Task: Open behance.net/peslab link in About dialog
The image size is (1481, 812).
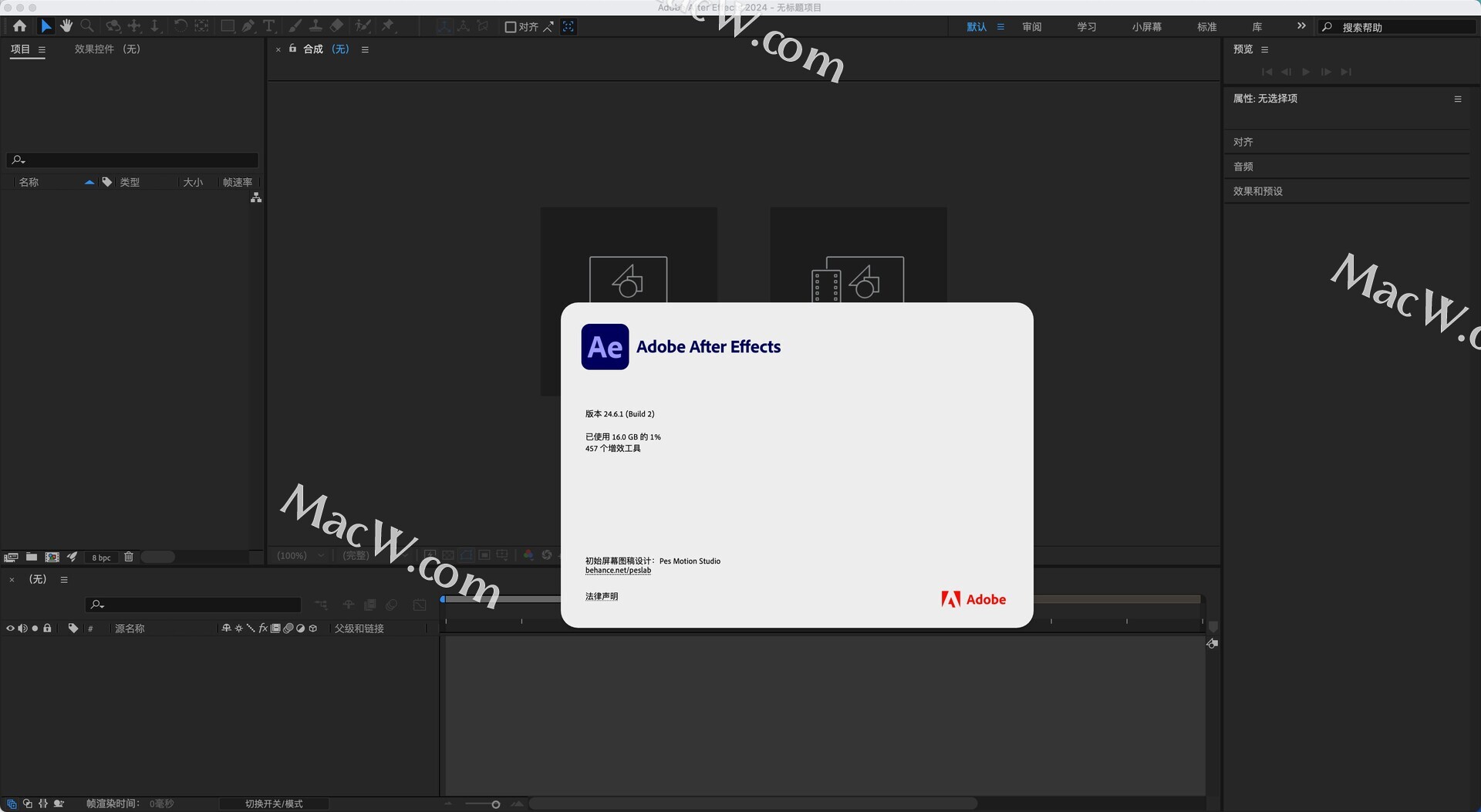Action: [x=618, y=571]
